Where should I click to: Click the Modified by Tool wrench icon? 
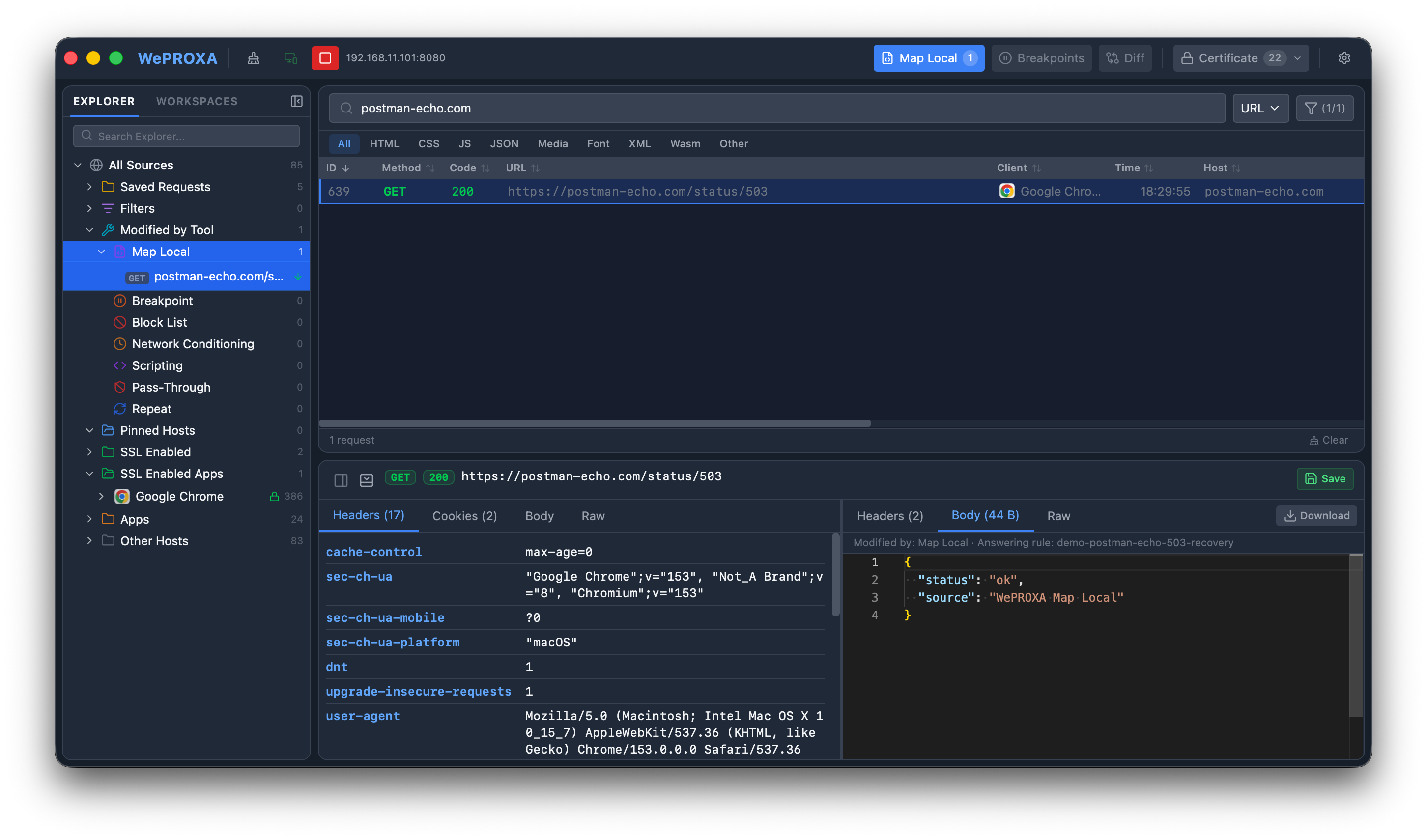(x=108, y=230)
